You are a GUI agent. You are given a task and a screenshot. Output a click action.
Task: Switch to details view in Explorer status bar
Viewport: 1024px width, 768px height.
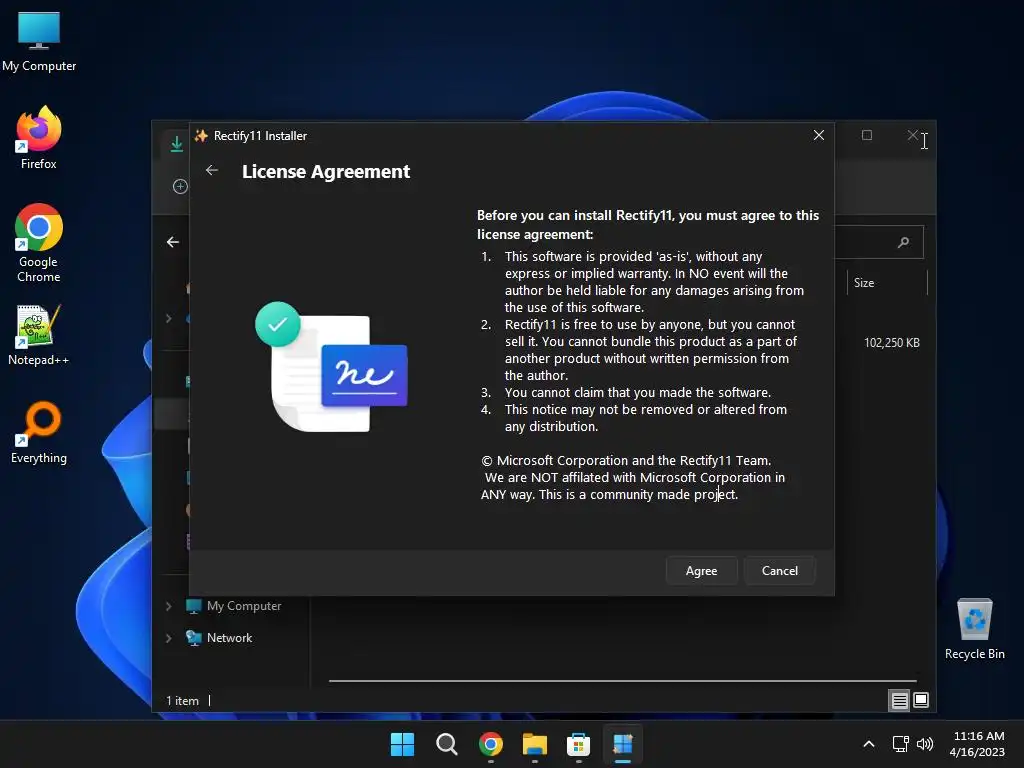899,701
